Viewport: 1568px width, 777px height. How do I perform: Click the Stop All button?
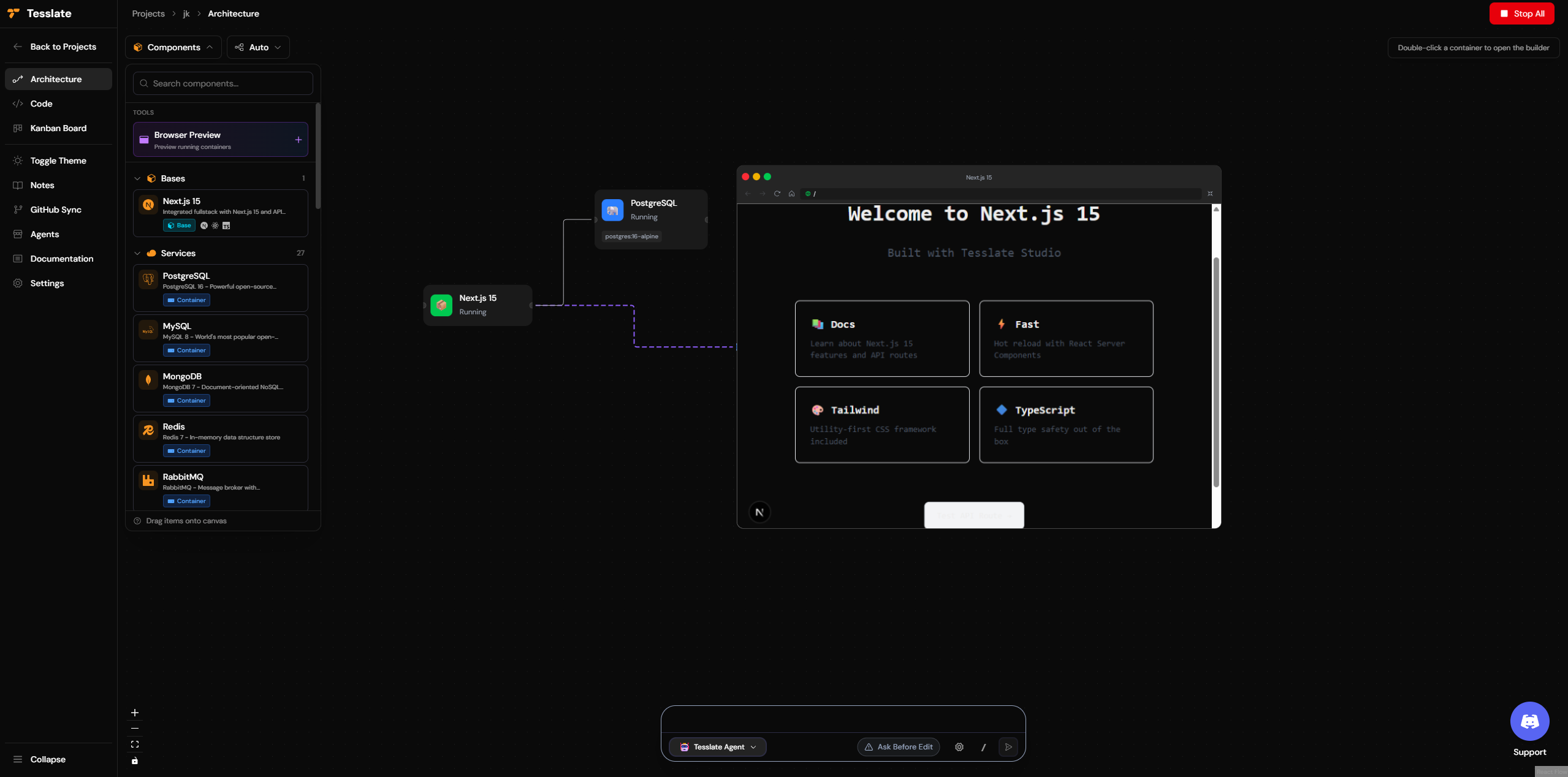(x=1522, y=13)
